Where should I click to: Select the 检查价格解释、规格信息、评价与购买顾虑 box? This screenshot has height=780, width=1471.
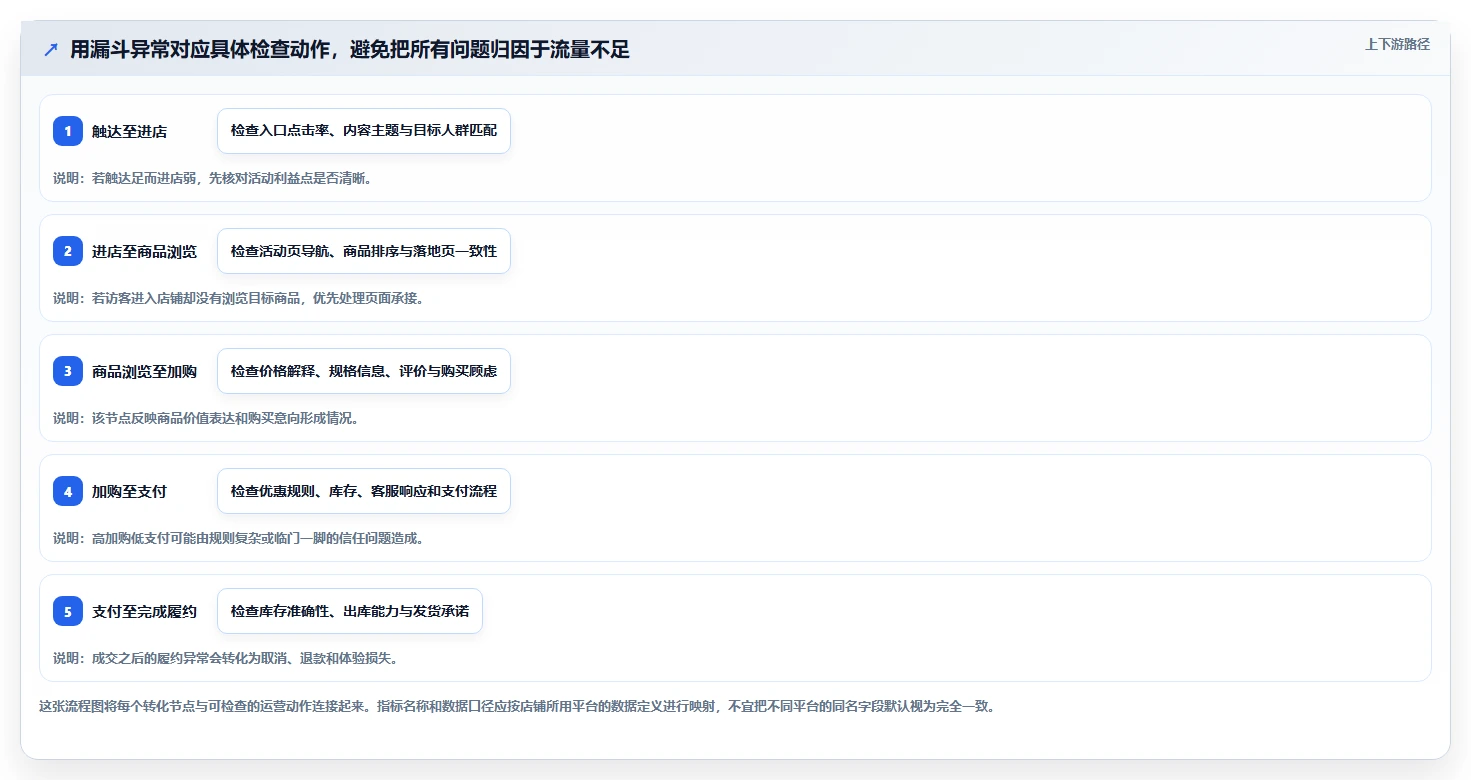(x=364, y=371)
